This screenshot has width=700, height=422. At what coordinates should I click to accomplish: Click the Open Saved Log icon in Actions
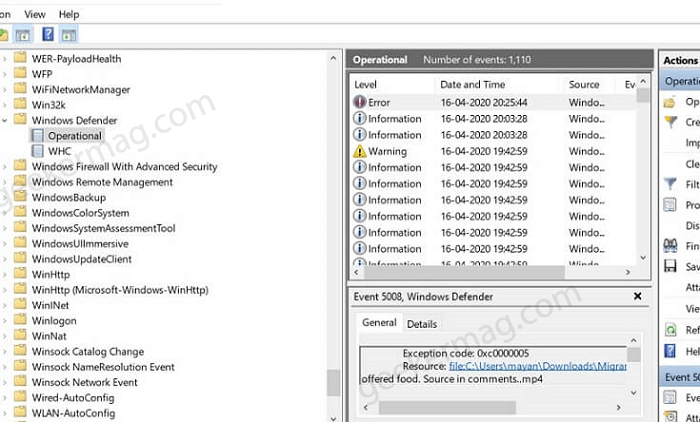670,103
